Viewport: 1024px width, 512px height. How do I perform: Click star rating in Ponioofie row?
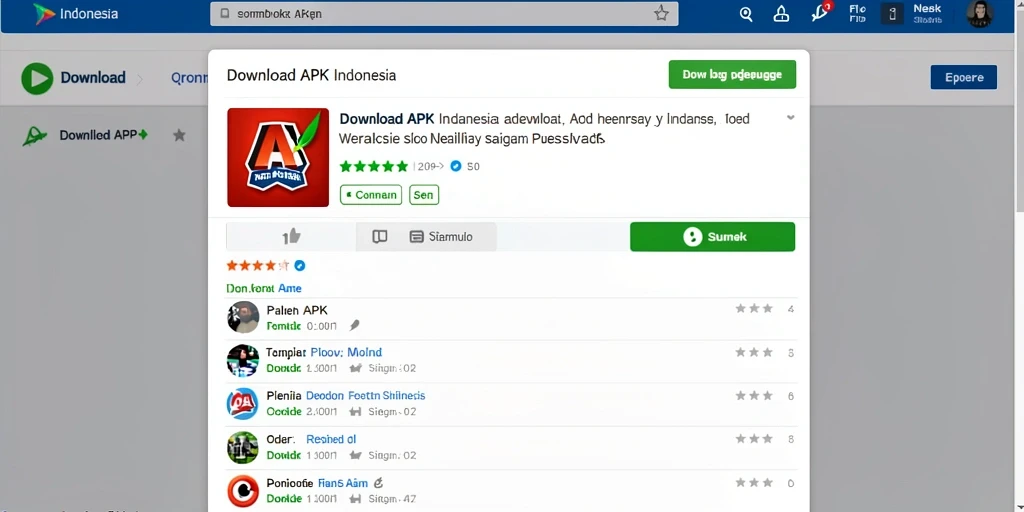[x=754, y=483]
